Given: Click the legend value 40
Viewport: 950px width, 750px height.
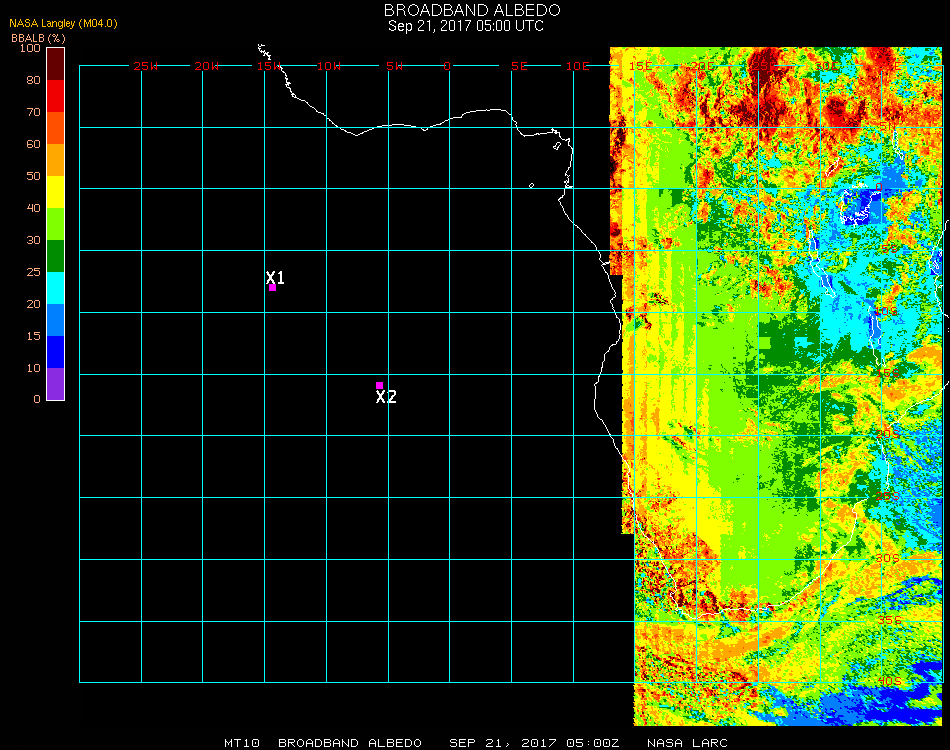Looking at the screenshot, I should click(x=33, y=208).
